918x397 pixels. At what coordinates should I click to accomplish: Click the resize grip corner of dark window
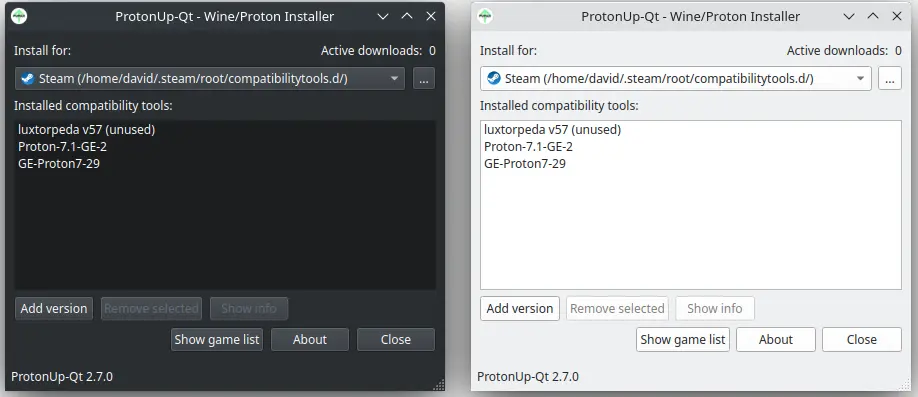(x=439, y=384)
